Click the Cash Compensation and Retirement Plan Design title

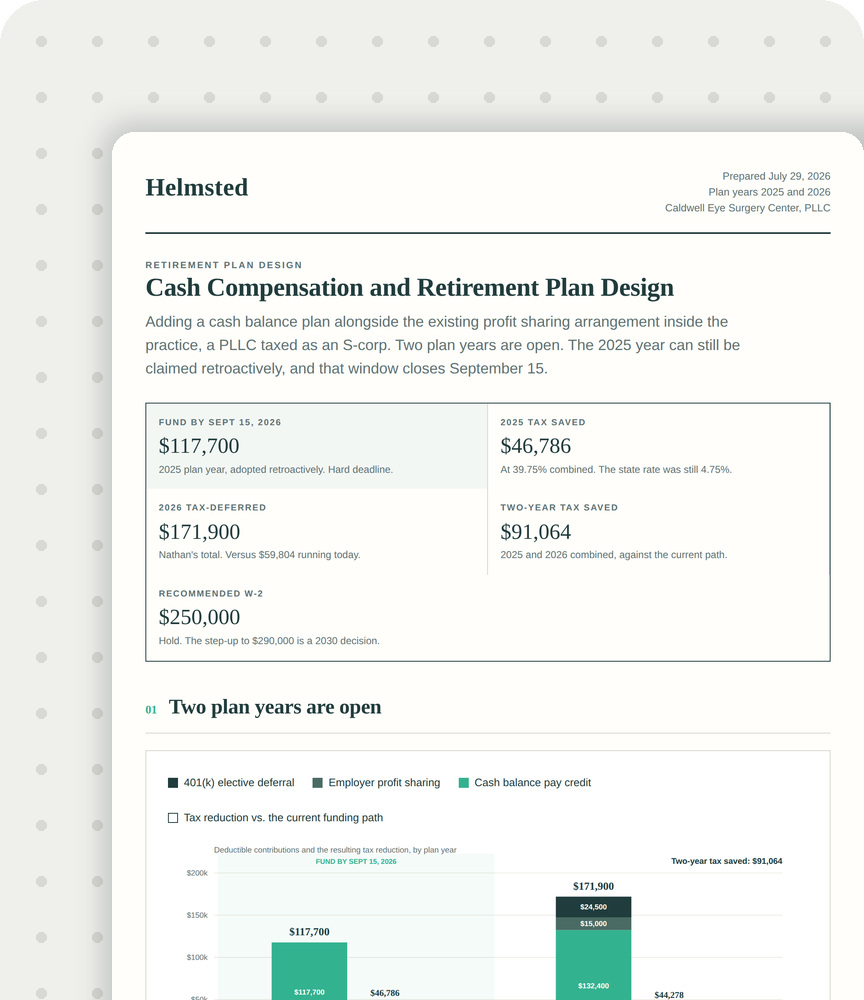409,288
